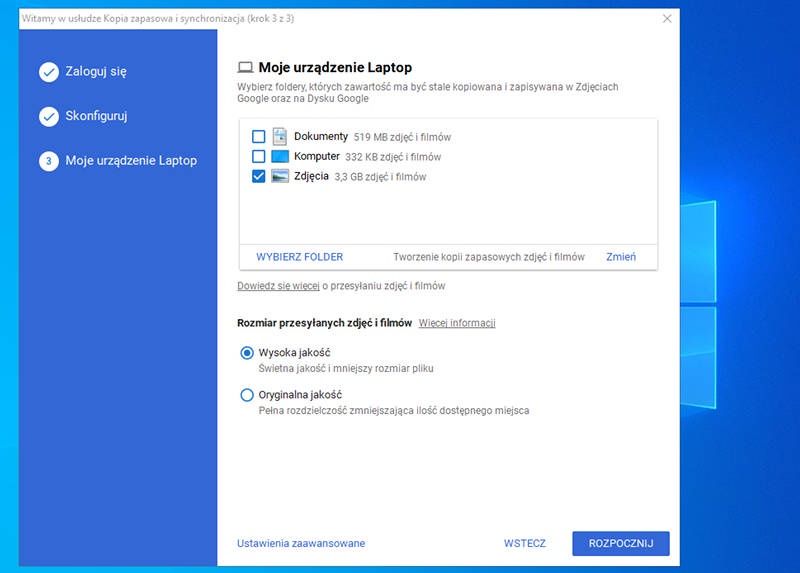
Task: Uncheck the Zdjęcia folder checkbox
Action: pyautogui.click(x=259, y=177)
